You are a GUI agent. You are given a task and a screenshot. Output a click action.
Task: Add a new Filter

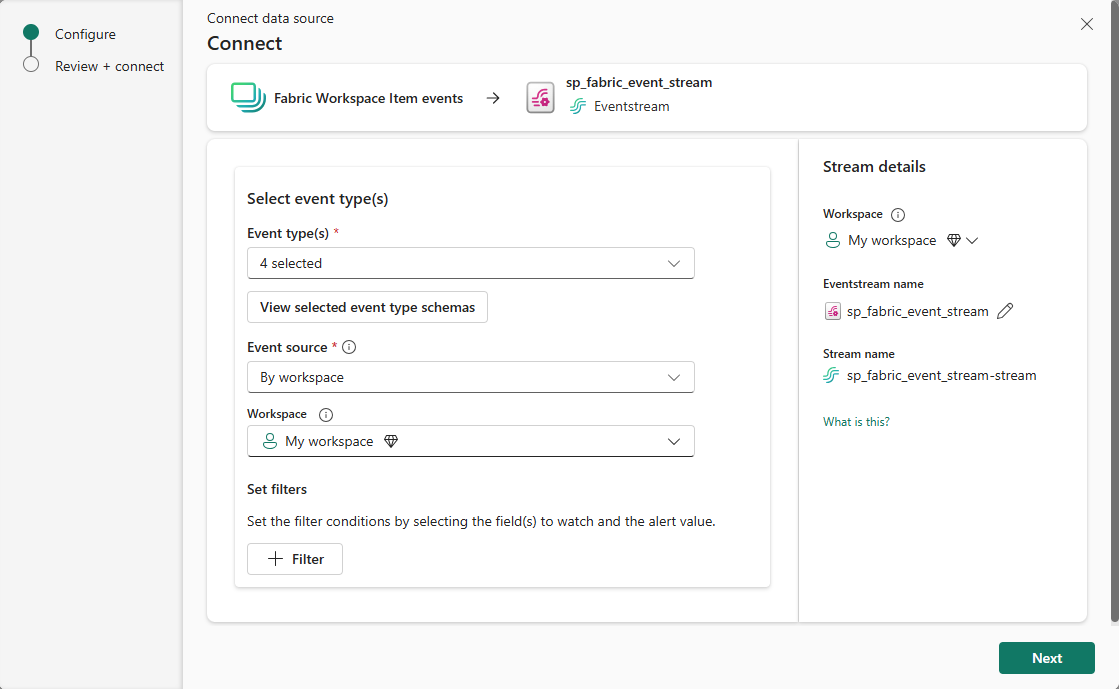point(295,559)
